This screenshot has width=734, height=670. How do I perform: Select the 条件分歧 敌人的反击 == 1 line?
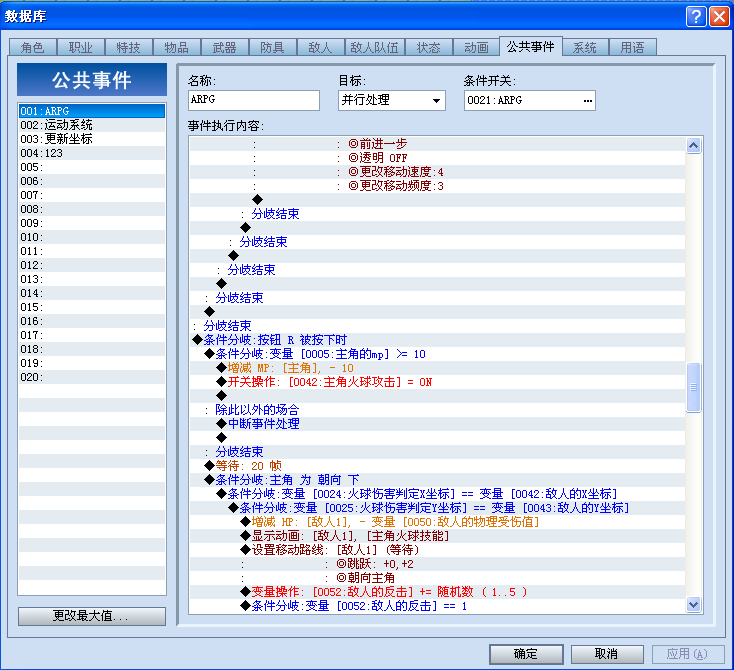point(437,606)
